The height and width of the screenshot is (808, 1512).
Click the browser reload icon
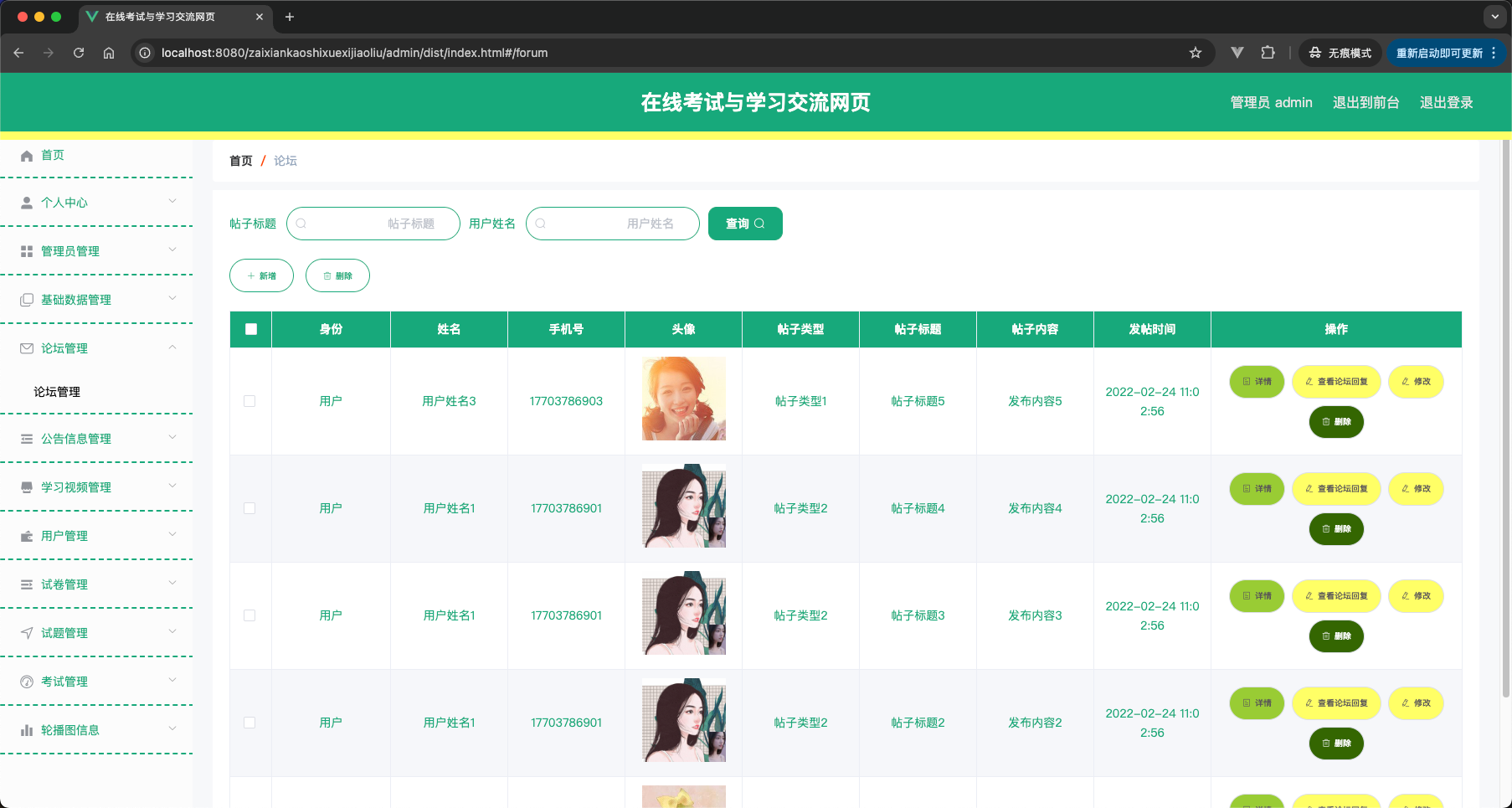tap(79, 53)
